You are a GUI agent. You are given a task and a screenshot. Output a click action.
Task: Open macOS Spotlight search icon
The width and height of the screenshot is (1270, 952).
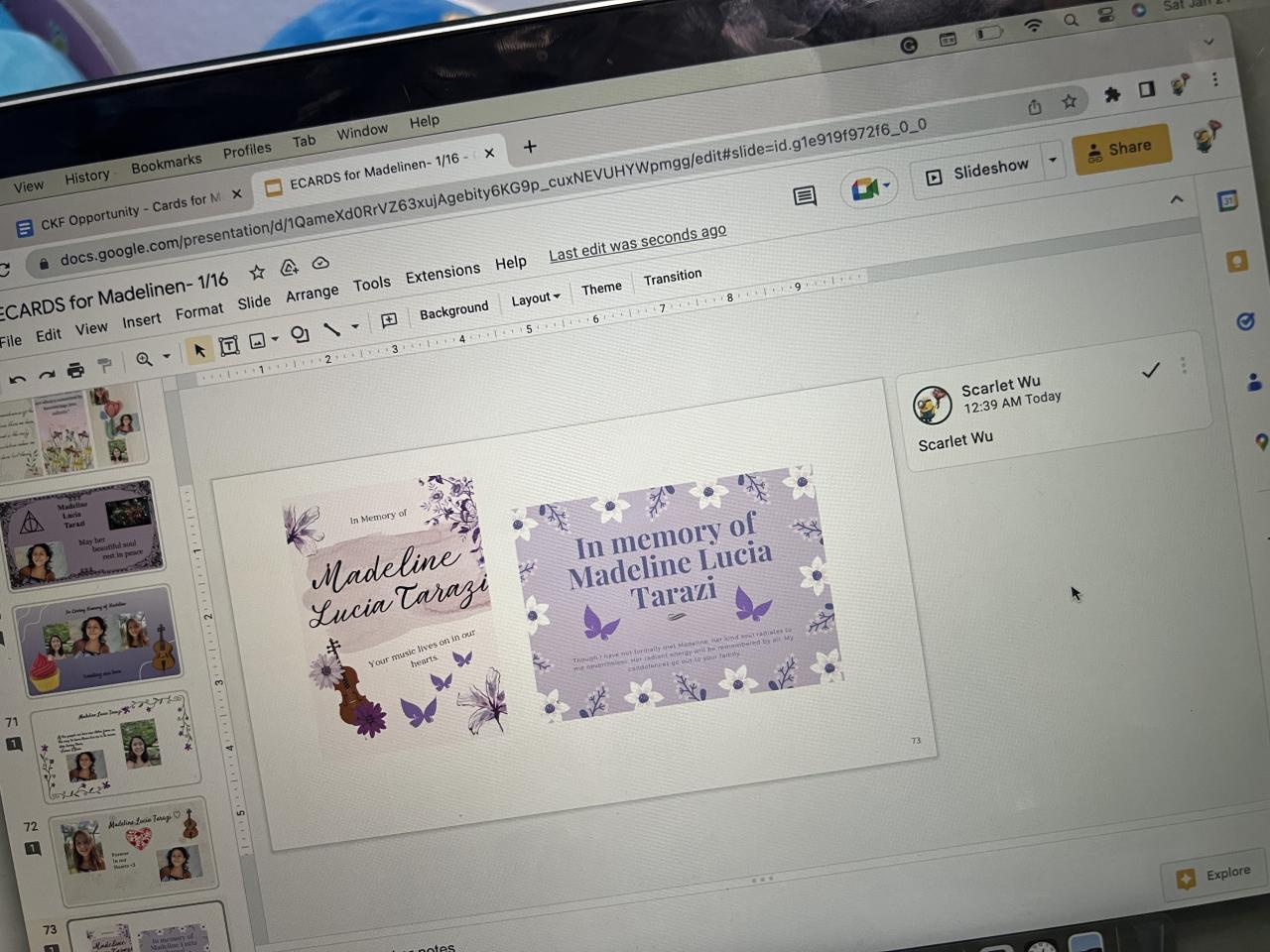point(1071,21)
